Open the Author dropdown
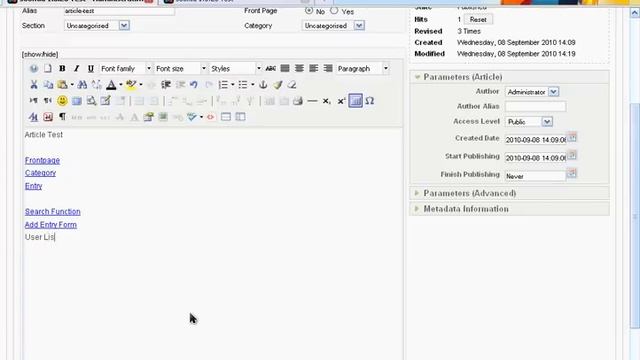This screenshot has height=360, width=640. tap(532, 92)
